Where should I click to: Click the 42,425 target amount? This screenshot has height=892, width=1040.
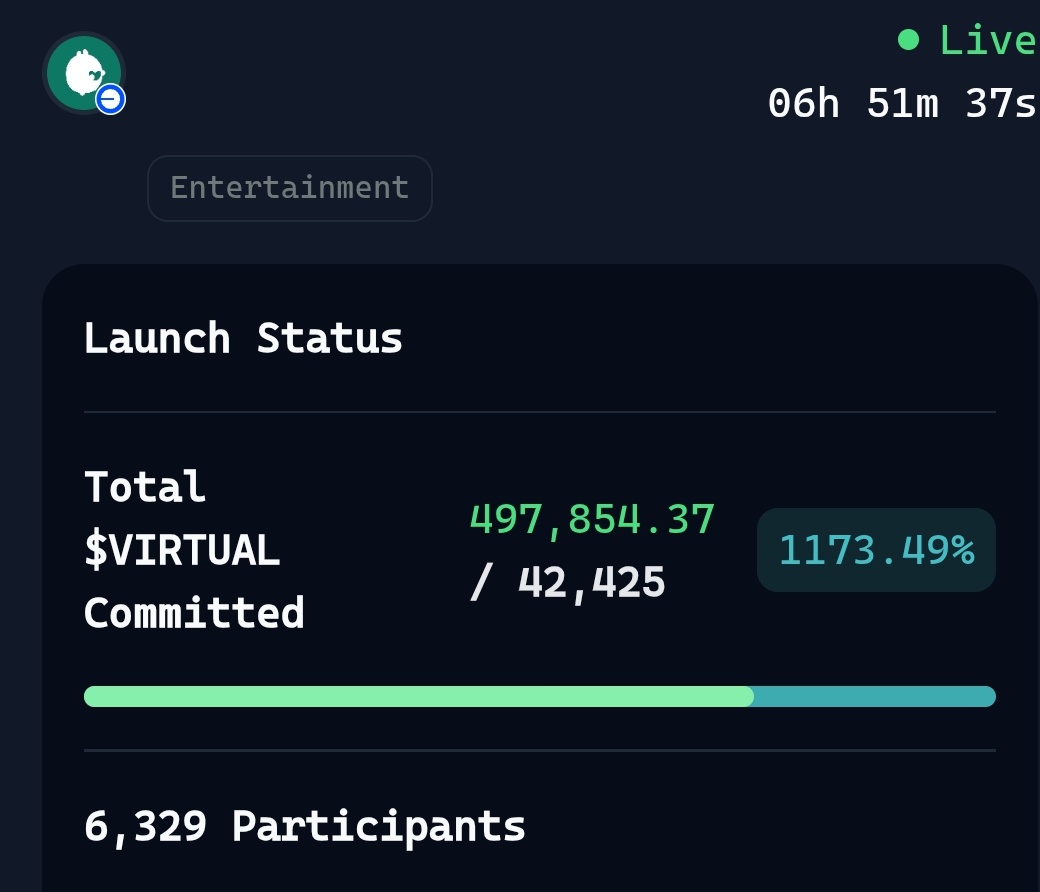(592, 581)
